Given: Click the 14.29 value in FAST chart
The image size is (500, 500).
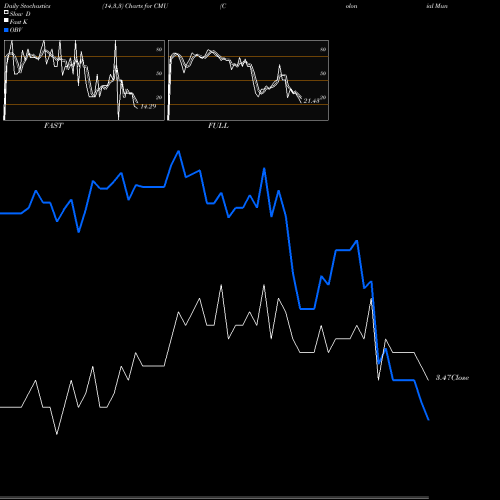Looking at the screenshot, I should [x=148, y=107].
